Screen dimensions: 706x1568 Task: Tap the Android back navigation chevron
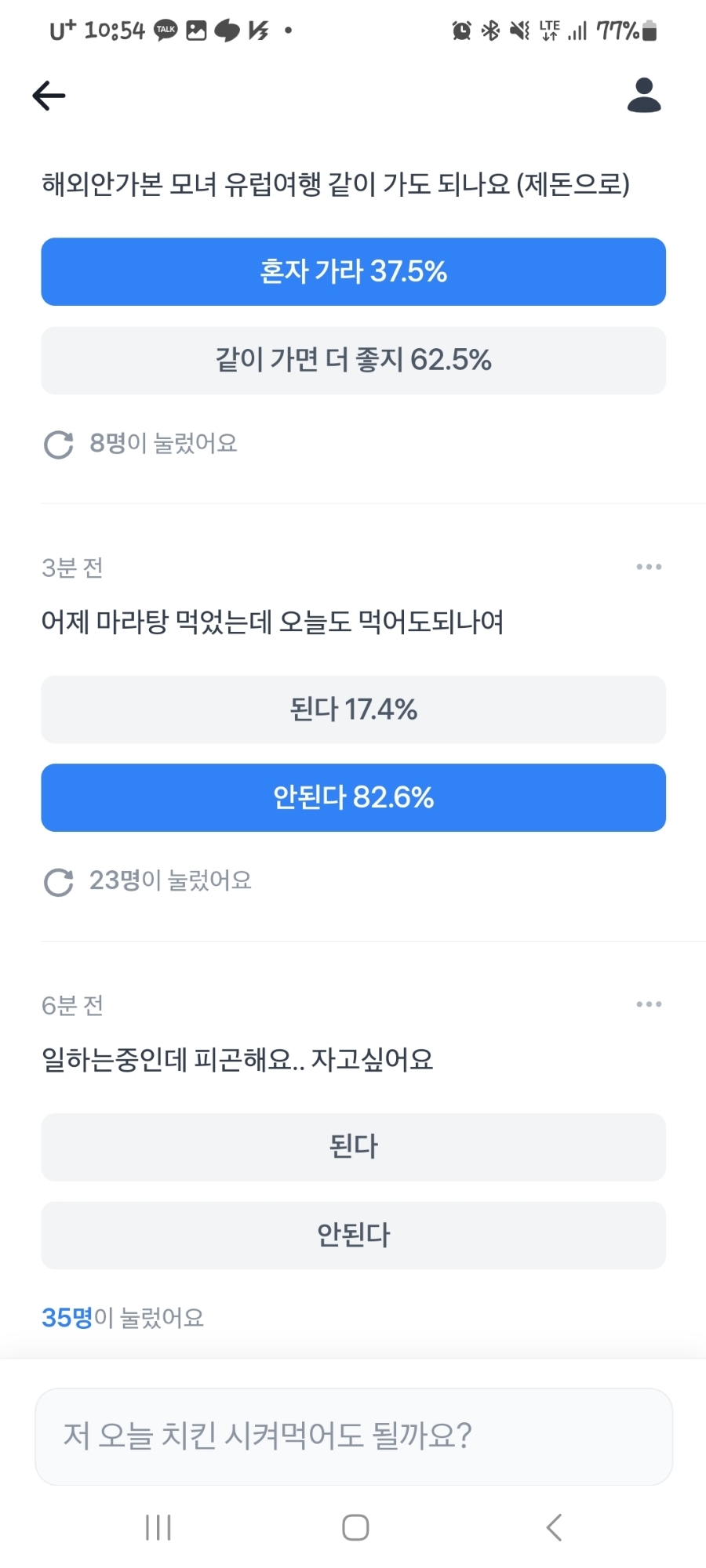pos(554,1527)
